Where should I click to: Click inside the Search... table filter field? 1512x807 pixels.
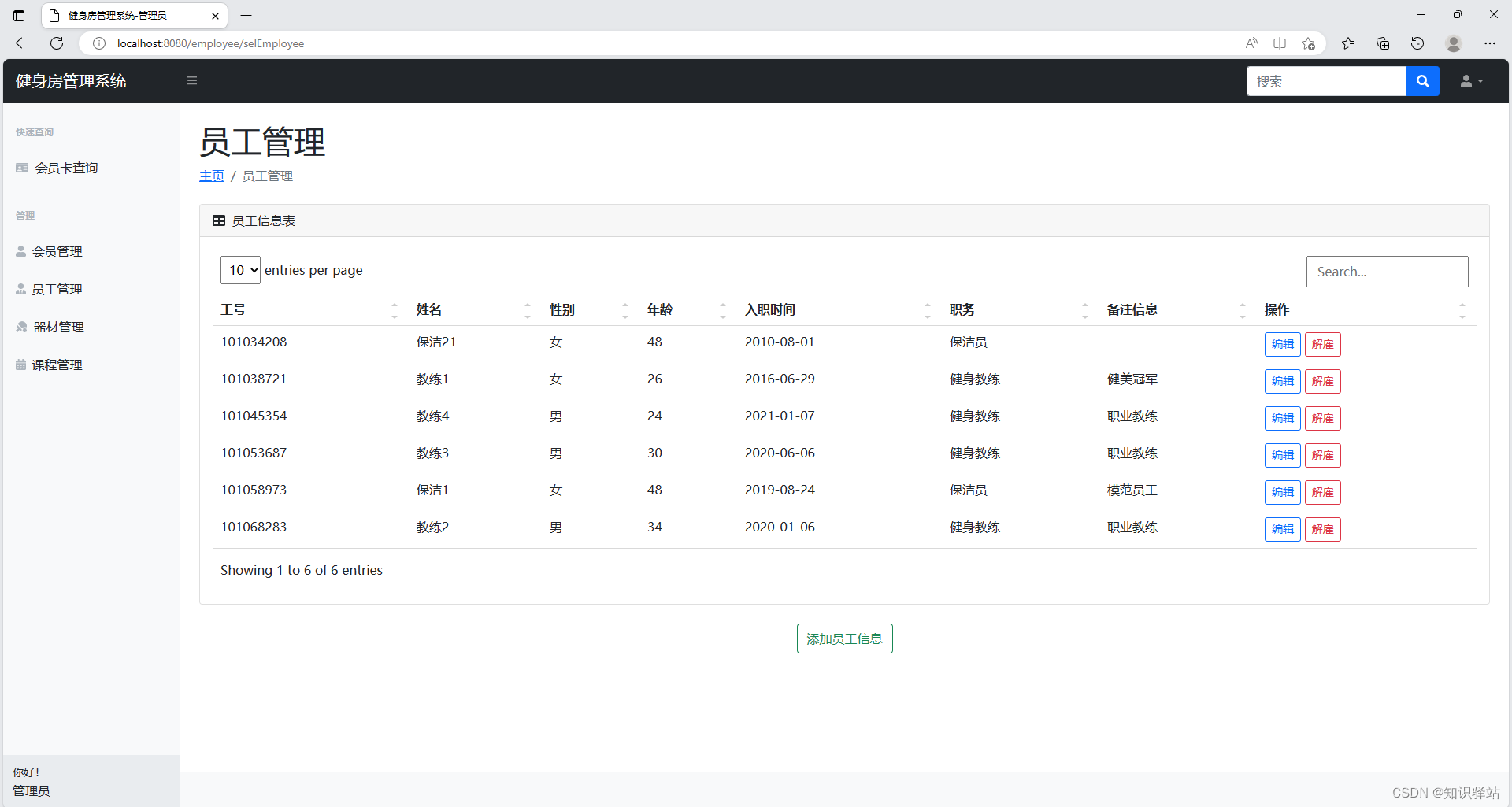1387,271
